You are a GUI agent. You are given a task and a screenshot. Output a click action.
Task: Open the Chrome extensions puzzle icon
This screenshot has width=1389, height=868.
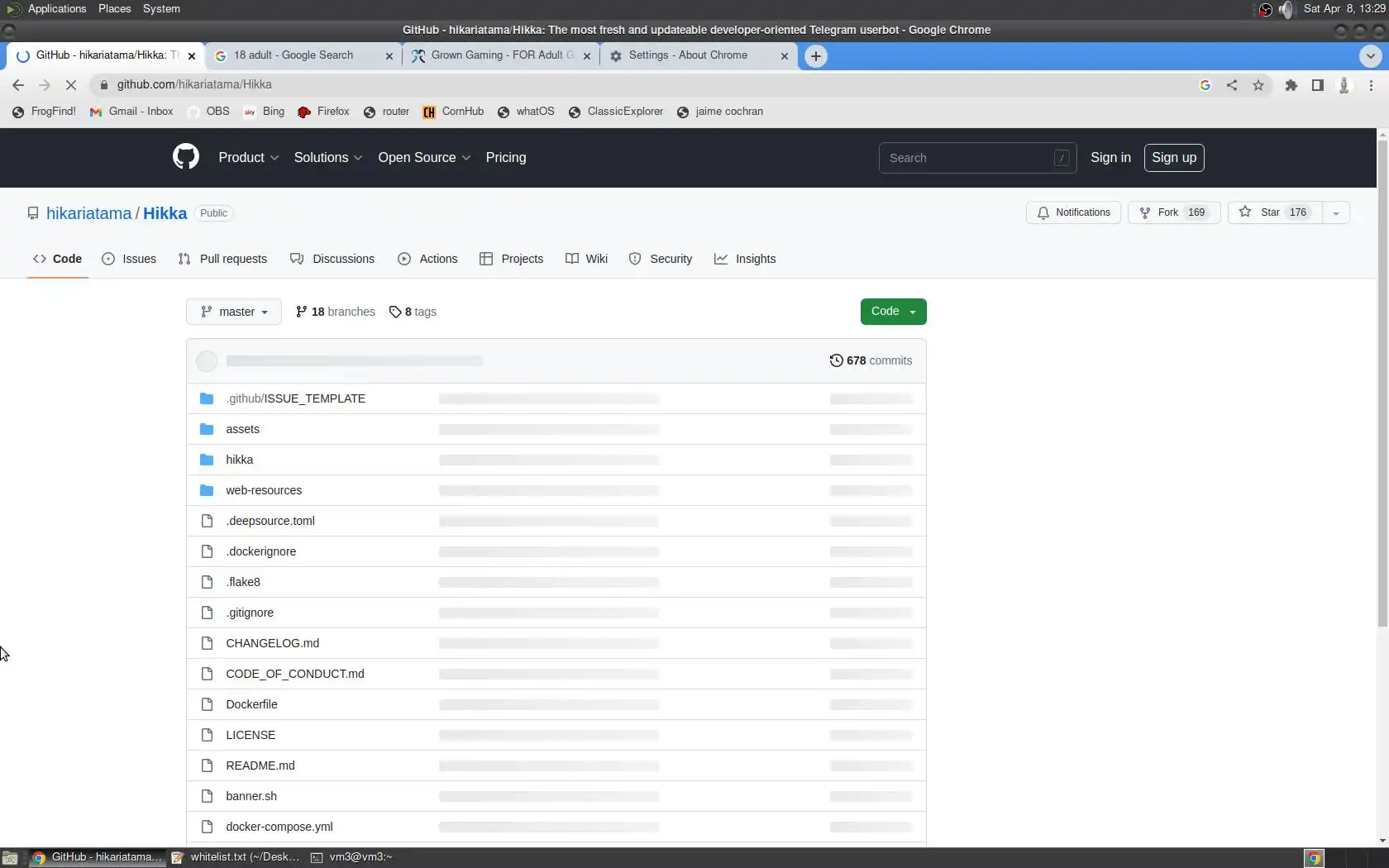pos(1291,85)
